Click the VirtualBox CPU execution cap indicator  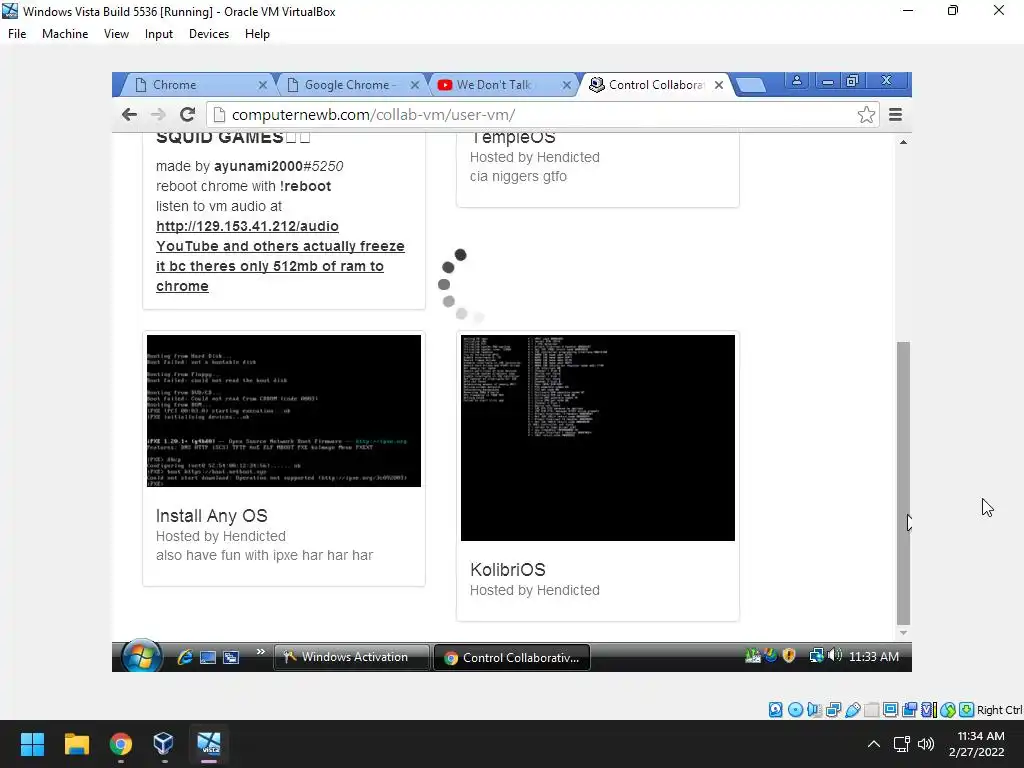click(929, 710)
